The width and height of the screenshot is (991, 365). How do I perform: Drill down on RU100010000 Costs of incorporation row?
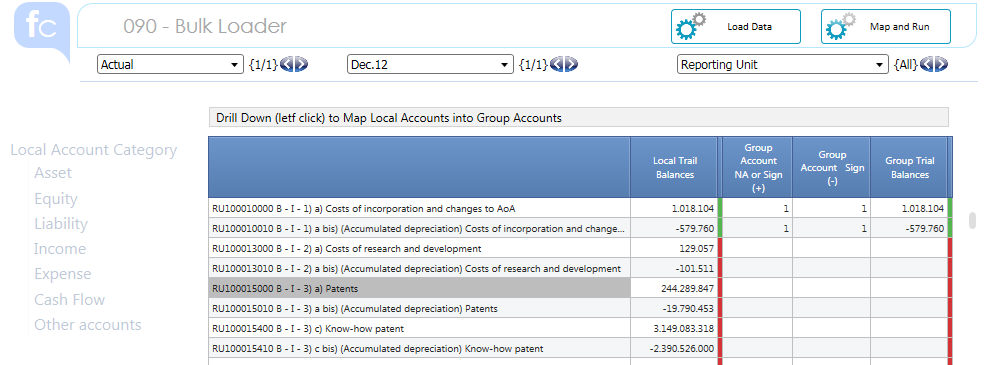click(x=420, y=208)
